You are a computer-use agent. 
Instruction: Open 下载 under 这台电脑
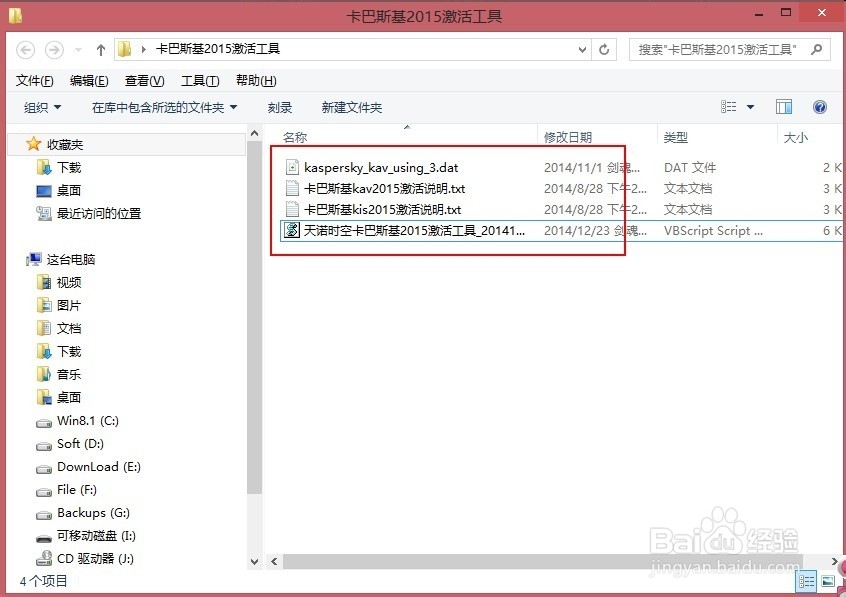(x=69, y=352)
